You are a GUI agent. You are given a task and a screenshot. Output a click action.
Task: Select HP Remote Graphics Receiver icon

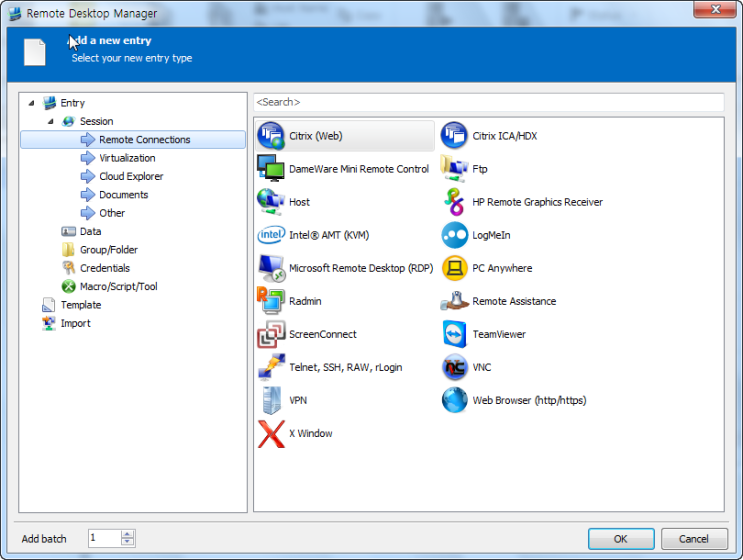(x=454, y=202)
